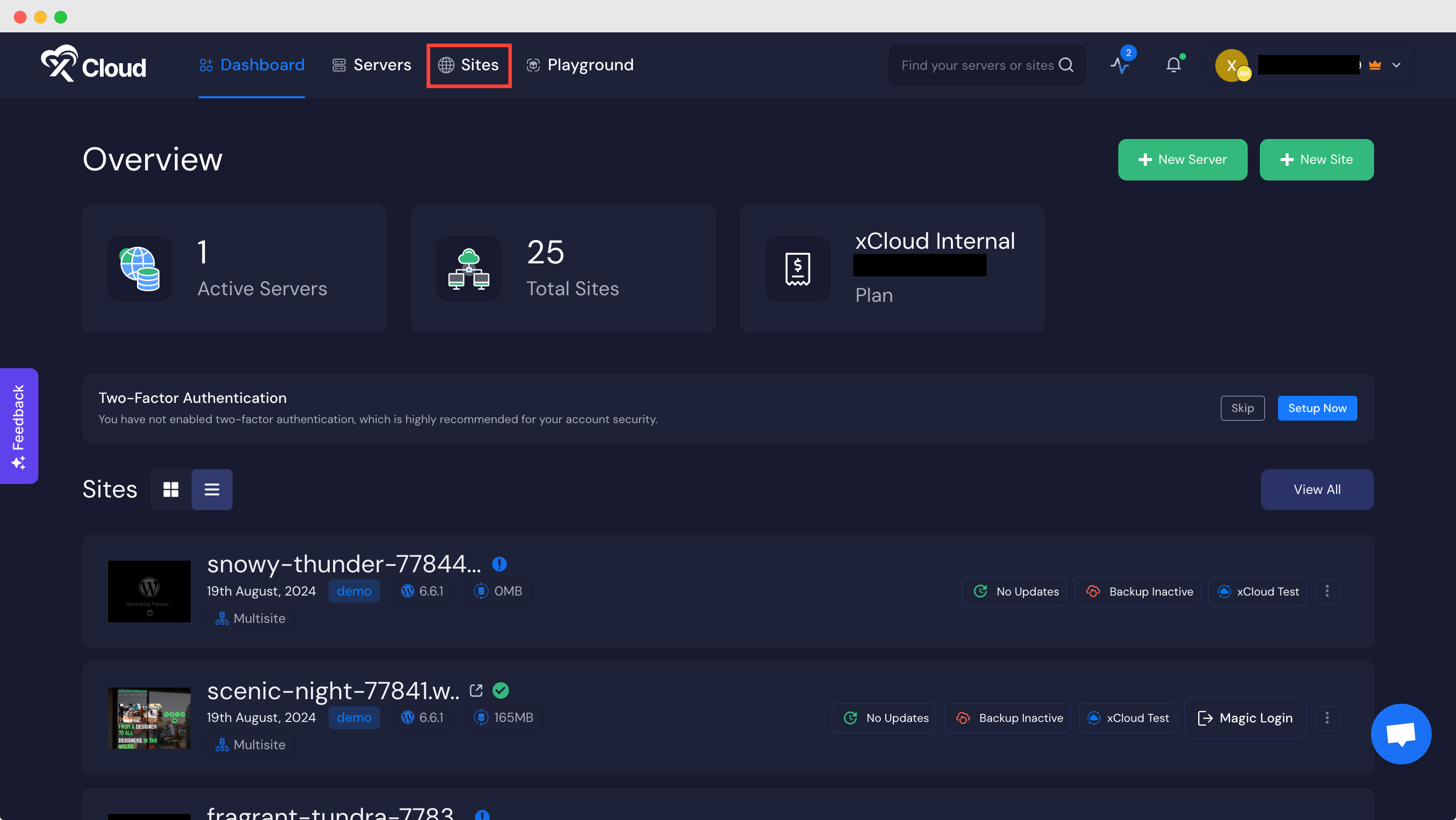
Task: Open the purple Feedback side tab
Action: (x=19, y=426)
